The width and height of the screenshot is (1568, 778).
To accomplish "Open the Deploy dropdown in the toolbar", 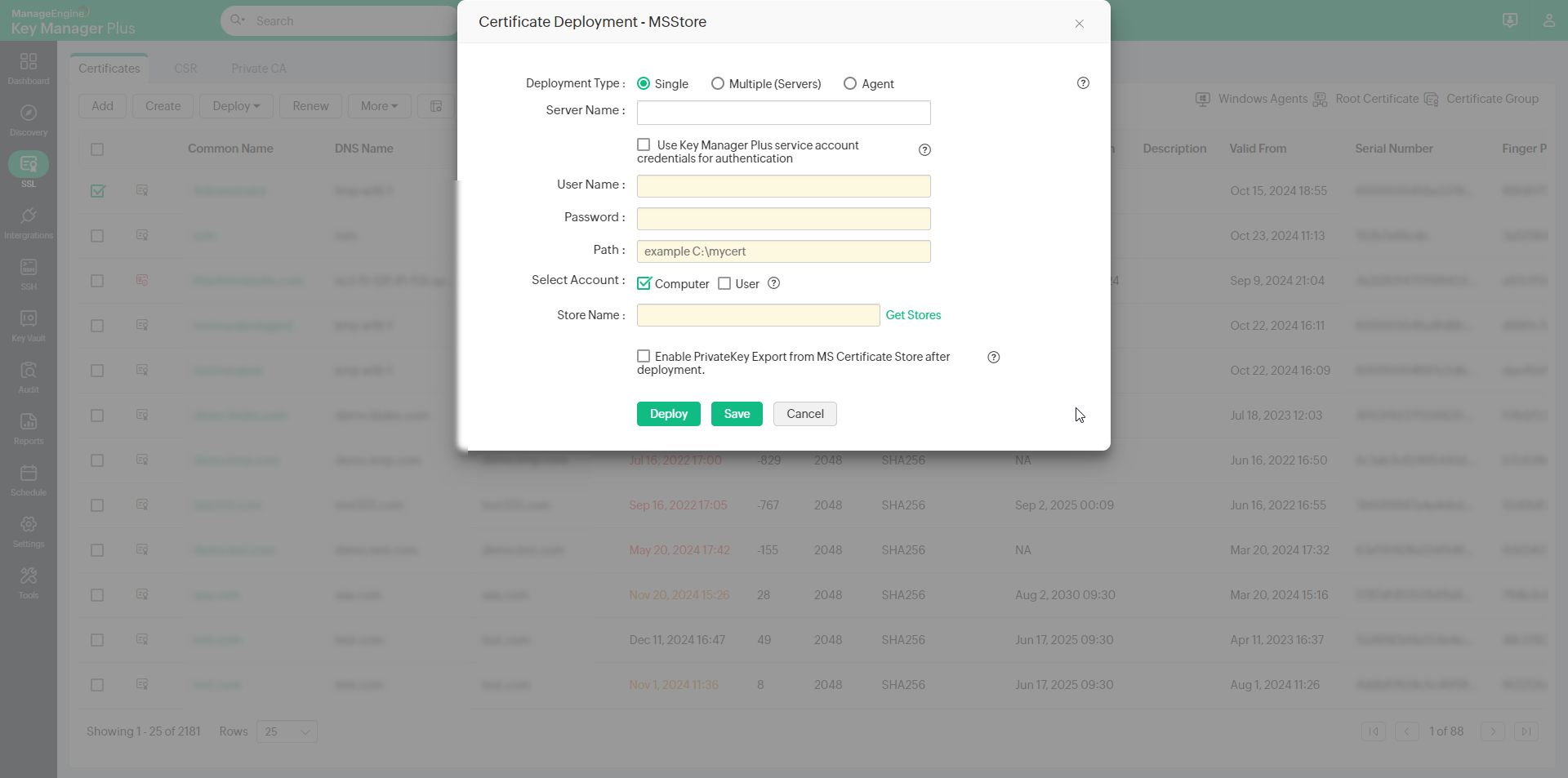I will (x=236, y=106).
